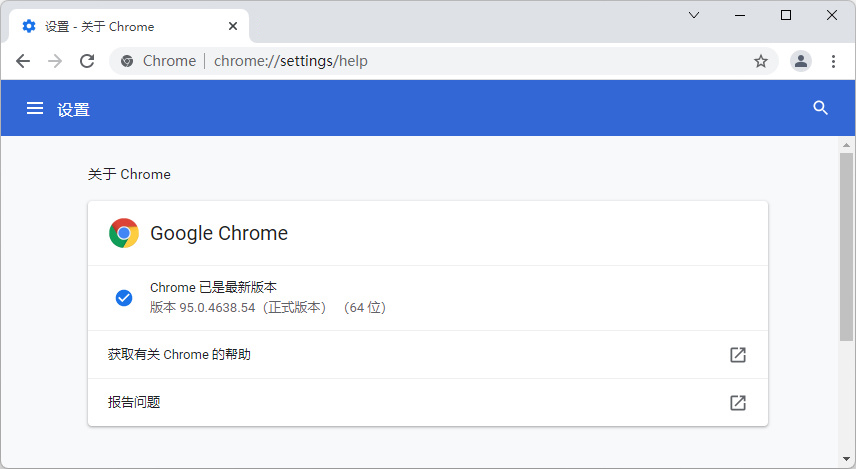Click the 设置 header title
856x469 pixels.
pos(73,110)
